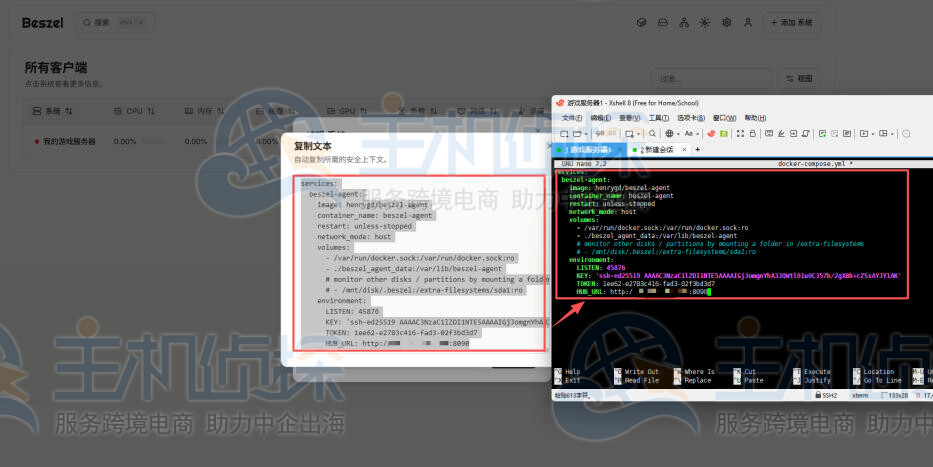Open the 视图 view options button

(x=799, y=79)
